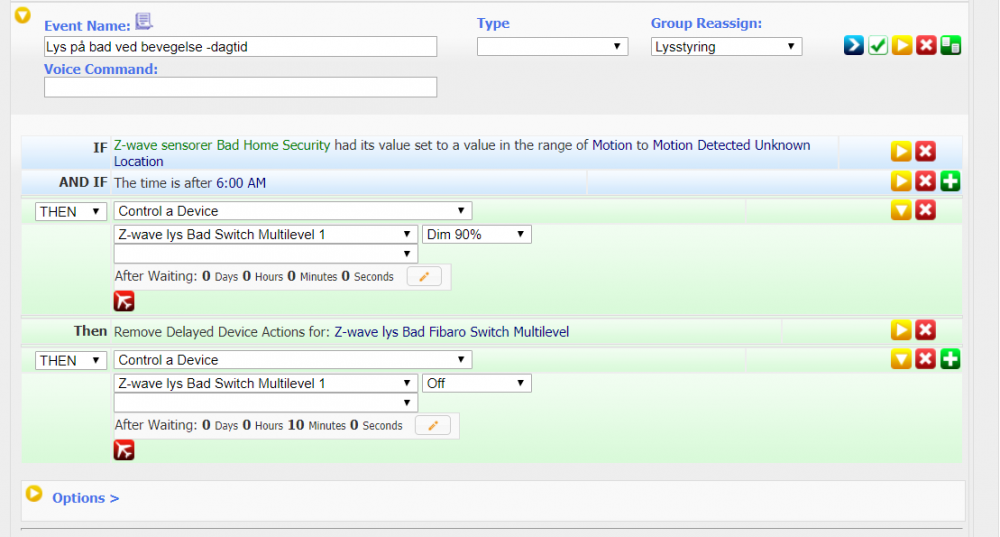
Task: Open the Group Reassign Lysstyring dropdown
Action: [726, 46]
